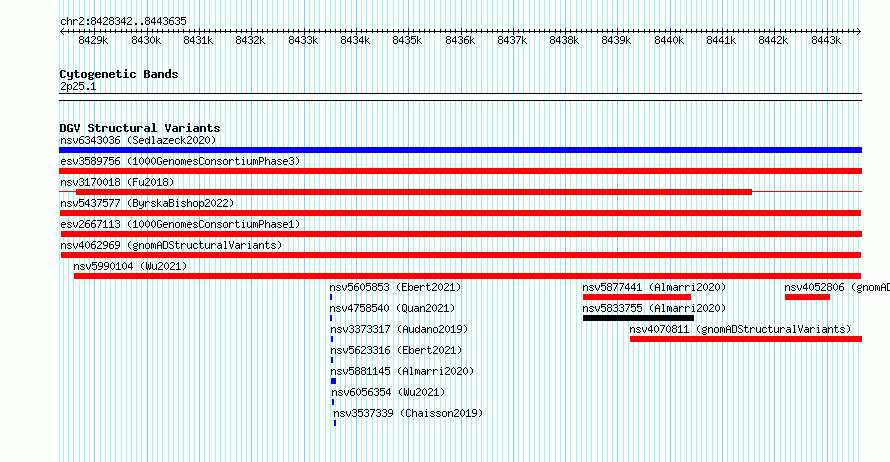The height and width of the screenshot is (462, 890).
Task: Click the 8437k ruler position
Action: [512, 40]
